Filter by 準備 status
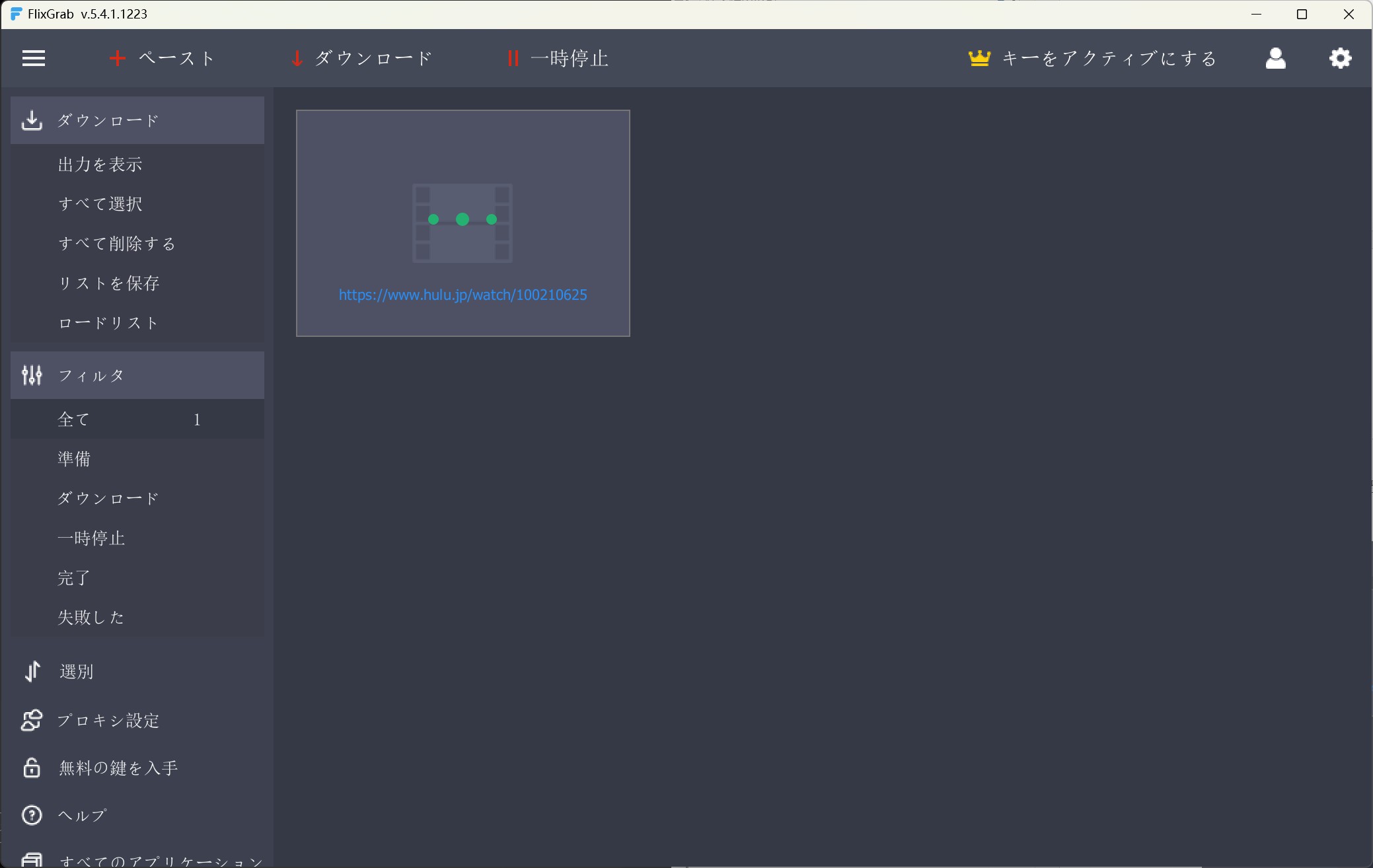The image size is (1373, 868). (x=137, y=458)
